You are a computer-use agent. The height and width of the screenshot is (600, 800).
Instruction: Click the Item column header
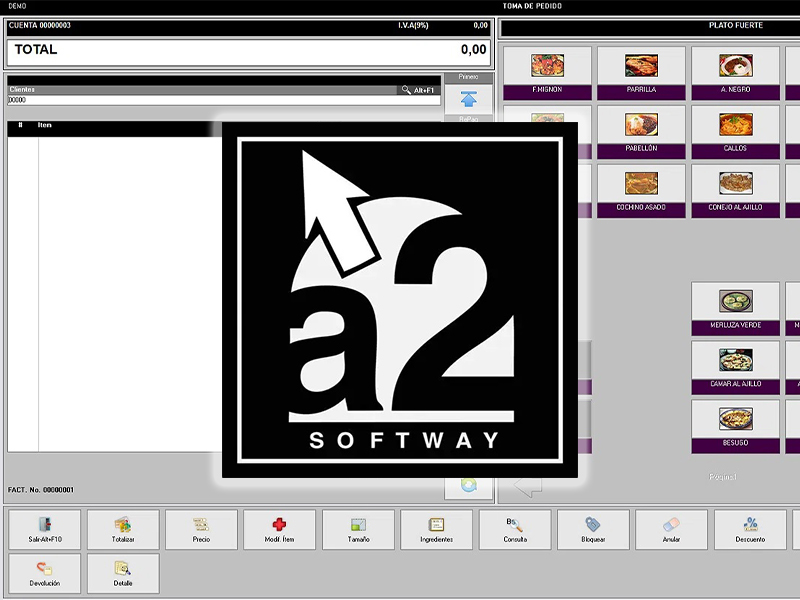click(44, 125)
